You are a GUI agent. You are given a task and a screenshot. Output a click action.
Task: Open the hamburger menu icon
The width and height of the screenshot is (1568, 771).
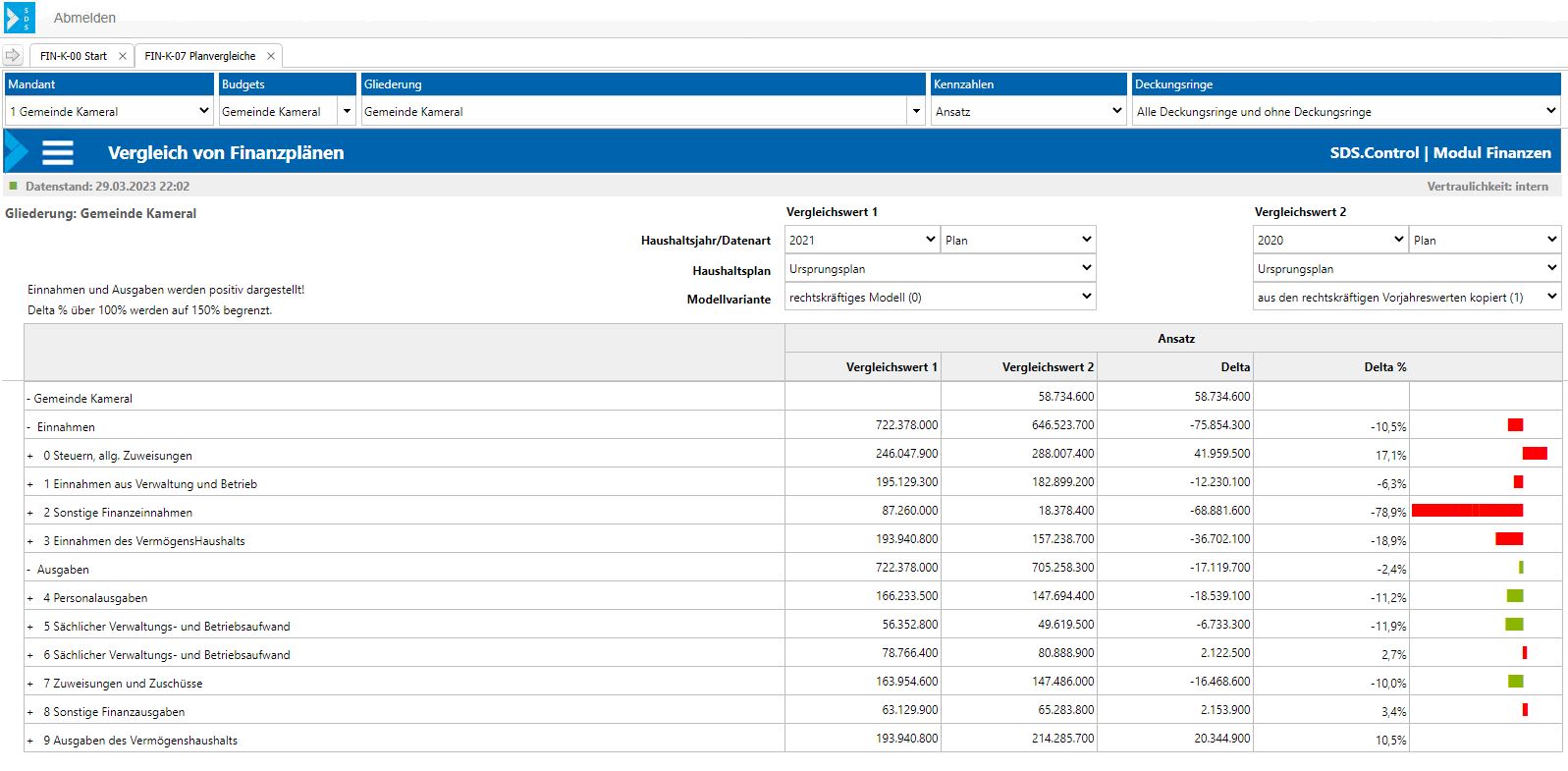[x=58, y=152]
